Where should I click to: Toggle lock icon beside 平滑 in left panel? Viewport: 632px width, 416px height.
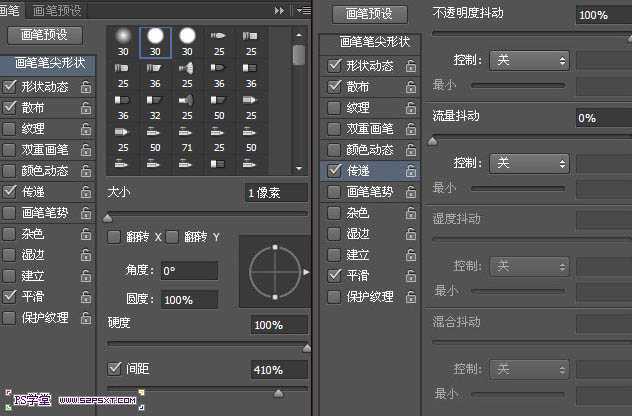[x=86, y=297]
